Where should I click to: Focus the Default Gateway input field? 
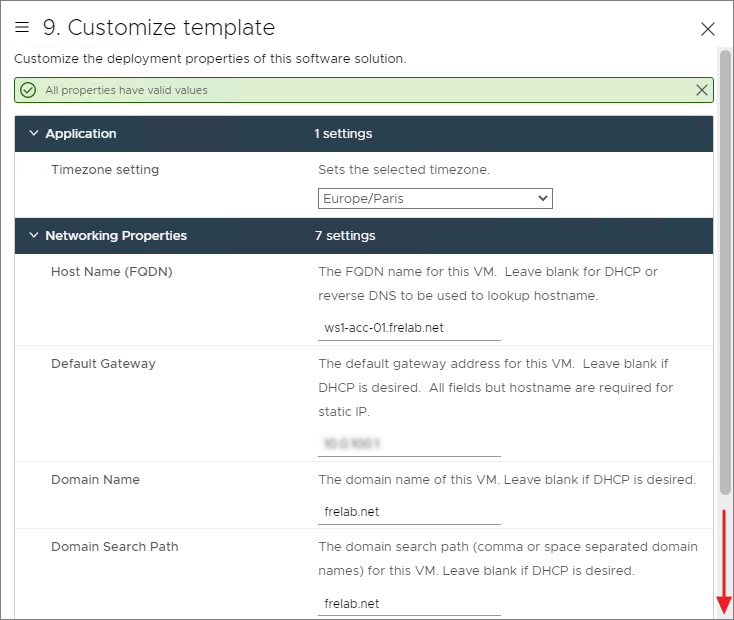[409, 441]
